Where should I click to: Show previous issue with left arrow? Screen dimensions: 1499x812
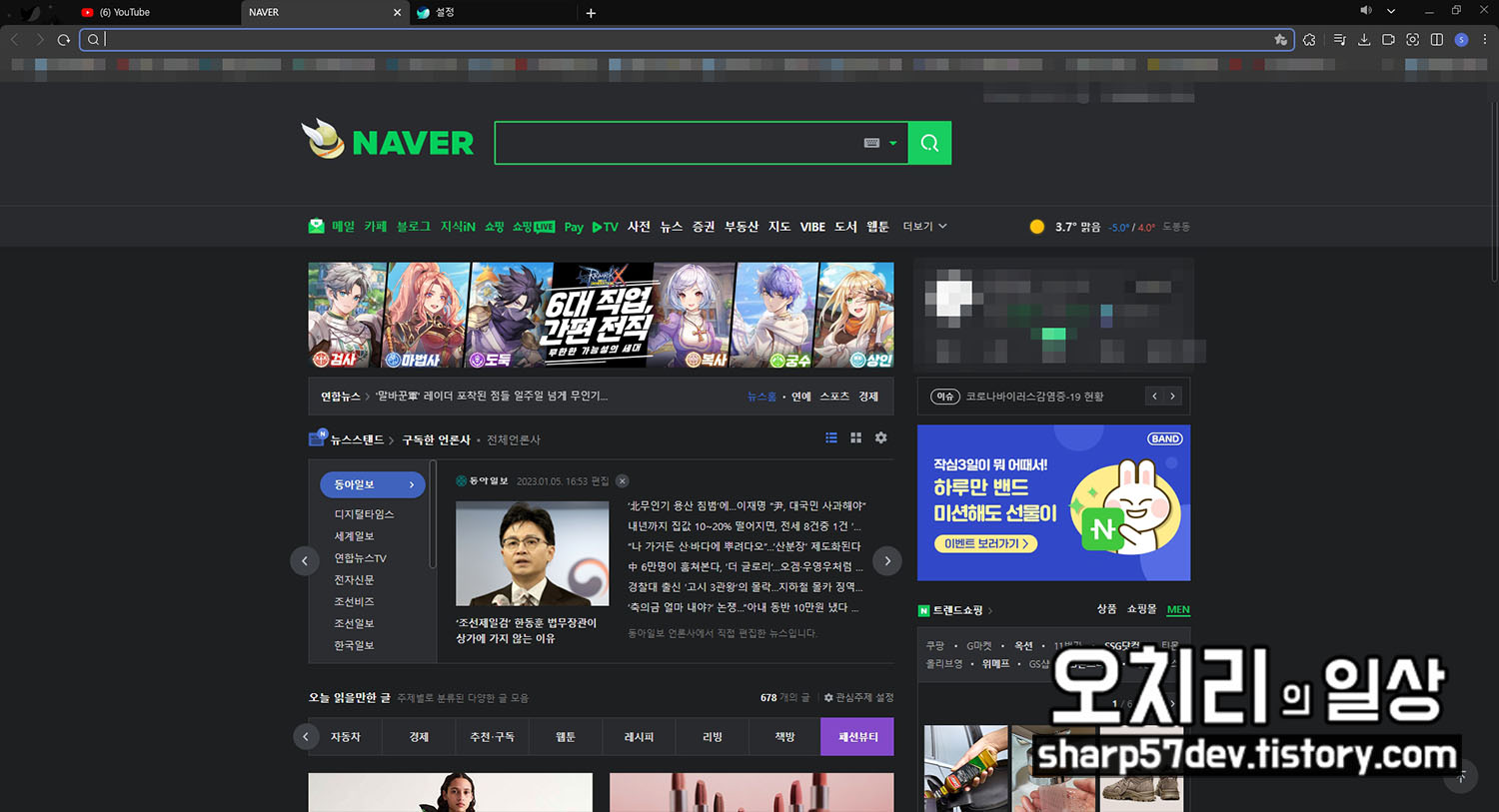(1154, 397)
